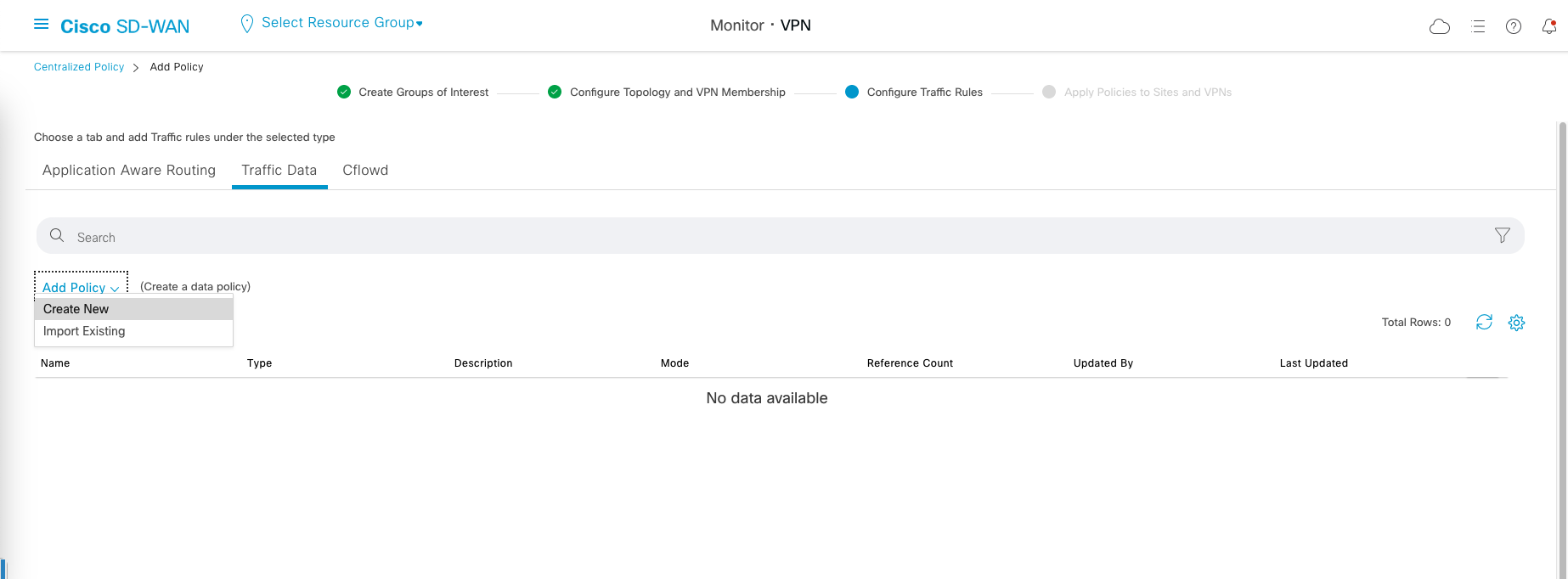Screen dimensions: 1568x579
Task: Jump to Create Groups of Interest step
Action: coord(423,92)
